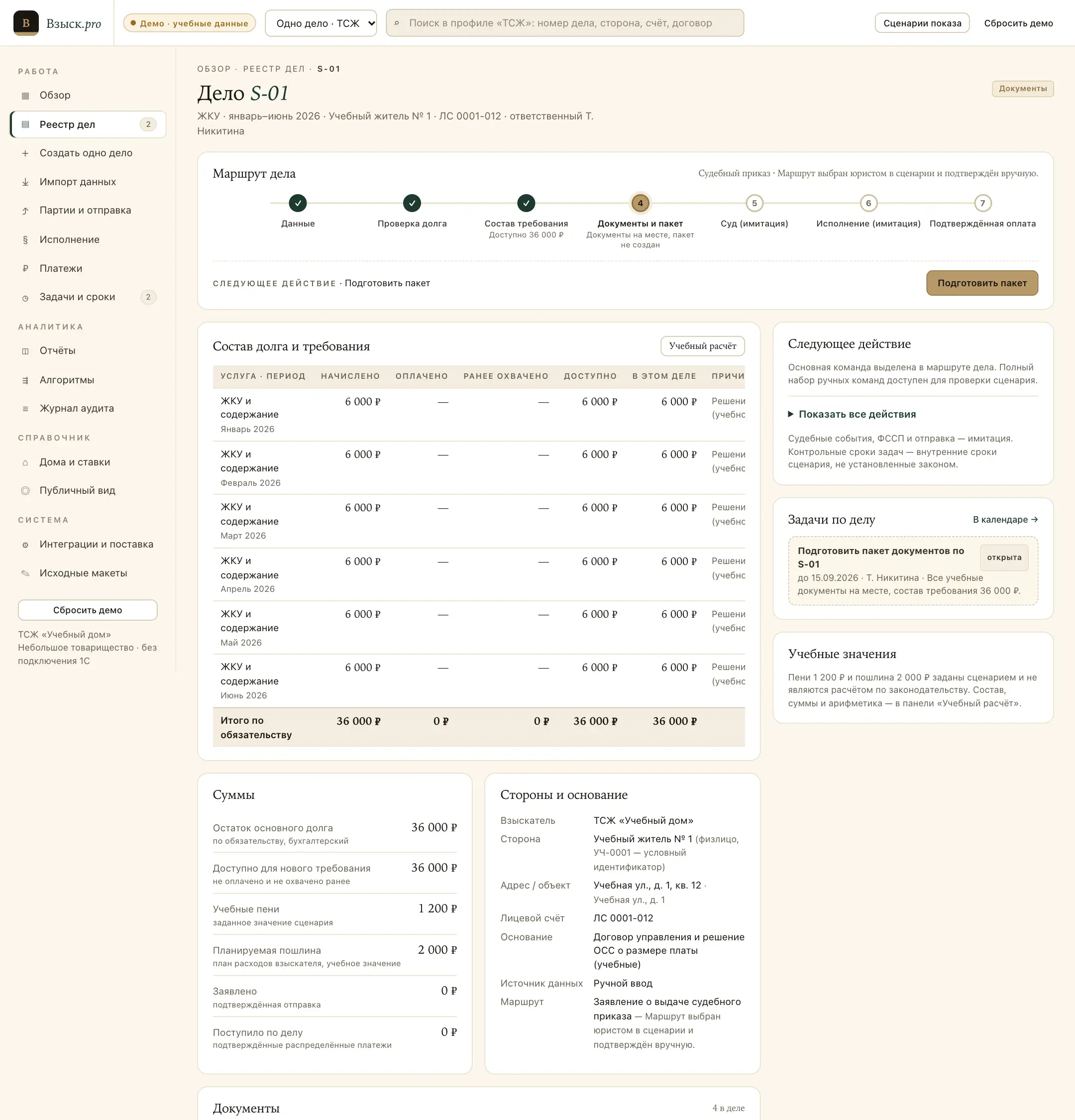Click the house icon for Дома и ставки
This screenshot has height=1120, width=1075.
pyautogui.click(x=25, y=462)
